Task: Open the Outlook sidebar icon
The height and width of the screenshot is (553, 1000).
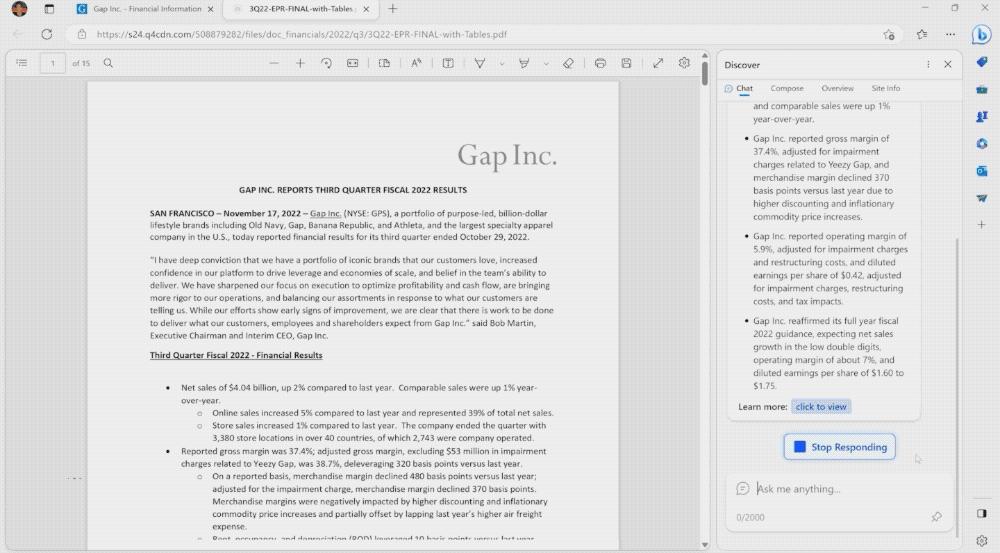Action: [x=982, y=171]
